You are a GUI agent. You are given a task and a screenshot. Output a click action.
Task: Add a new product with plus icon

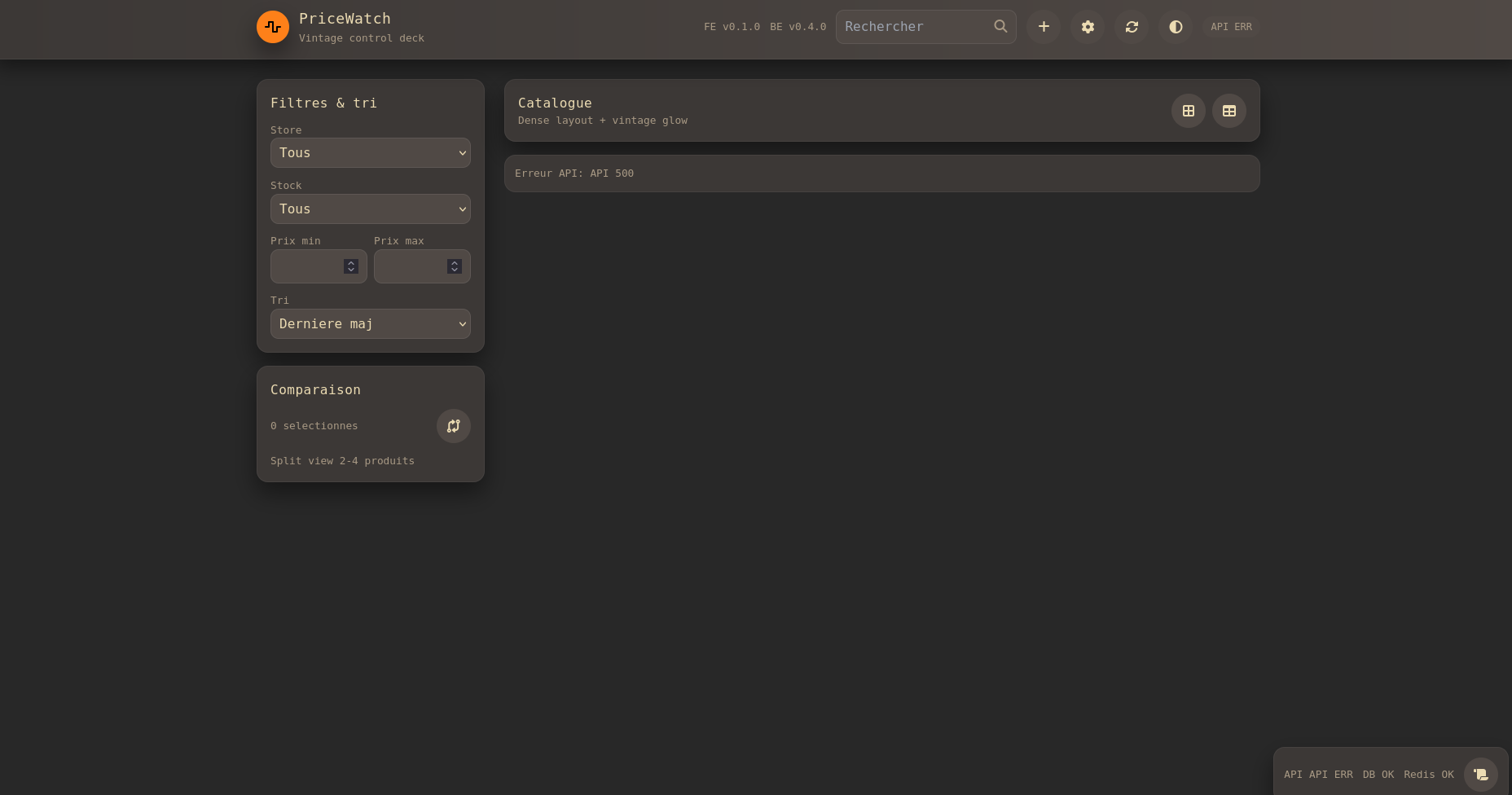[x=1044, y=27]
